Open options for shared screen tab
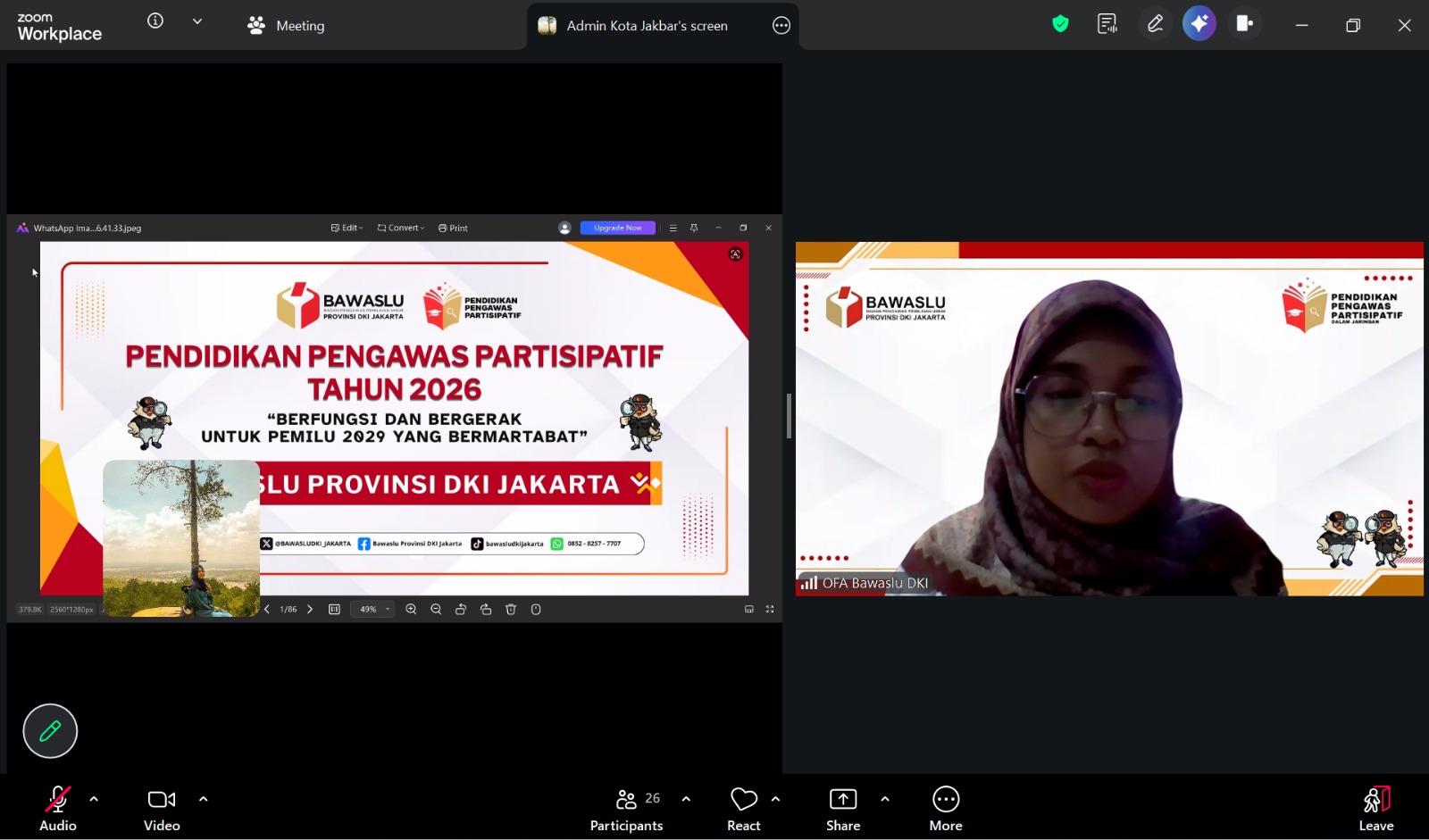This screenshot has height=840, width=1429. tap(781, 26)
